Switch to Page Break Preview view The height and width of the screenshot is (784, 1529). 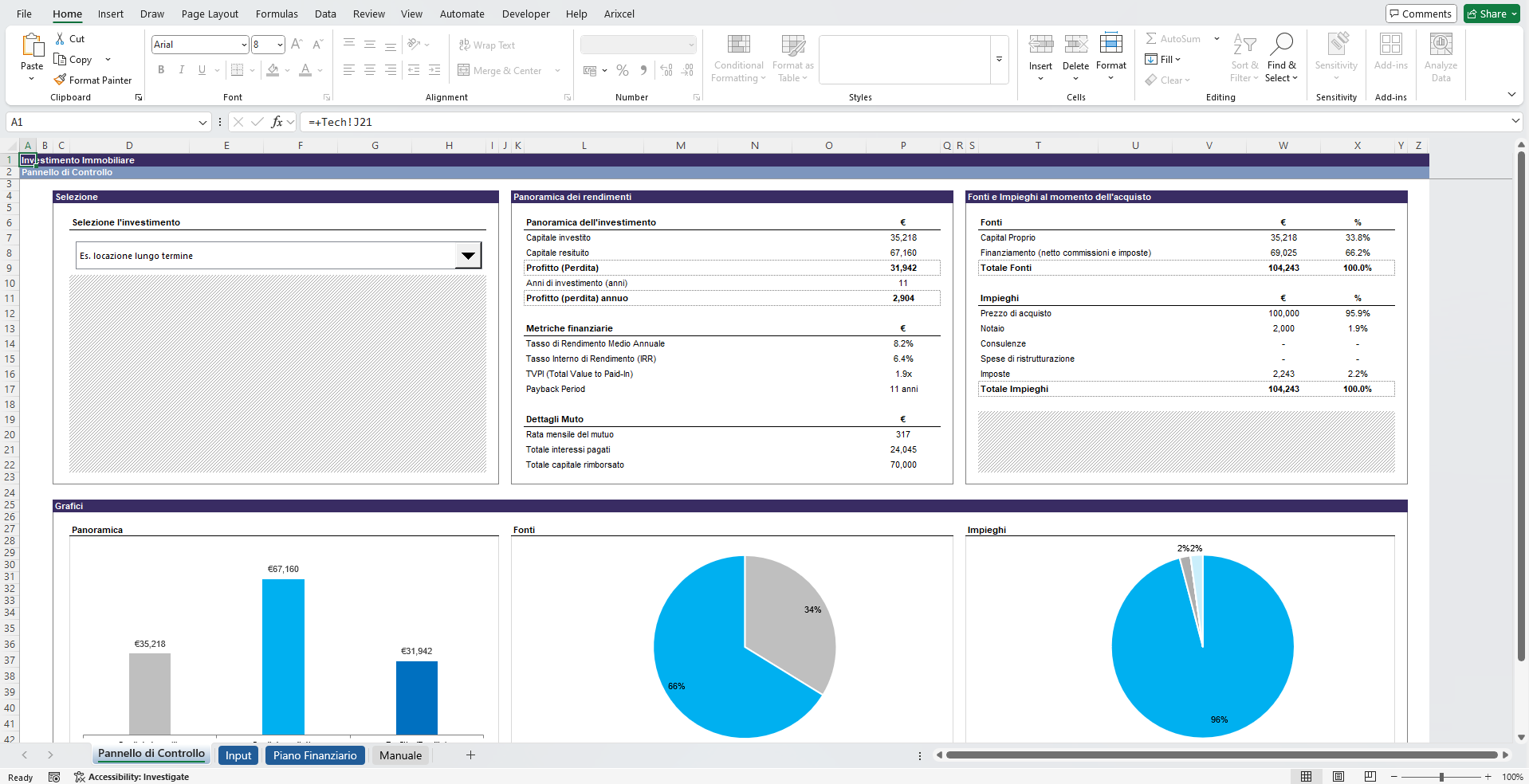(1370, 777)
